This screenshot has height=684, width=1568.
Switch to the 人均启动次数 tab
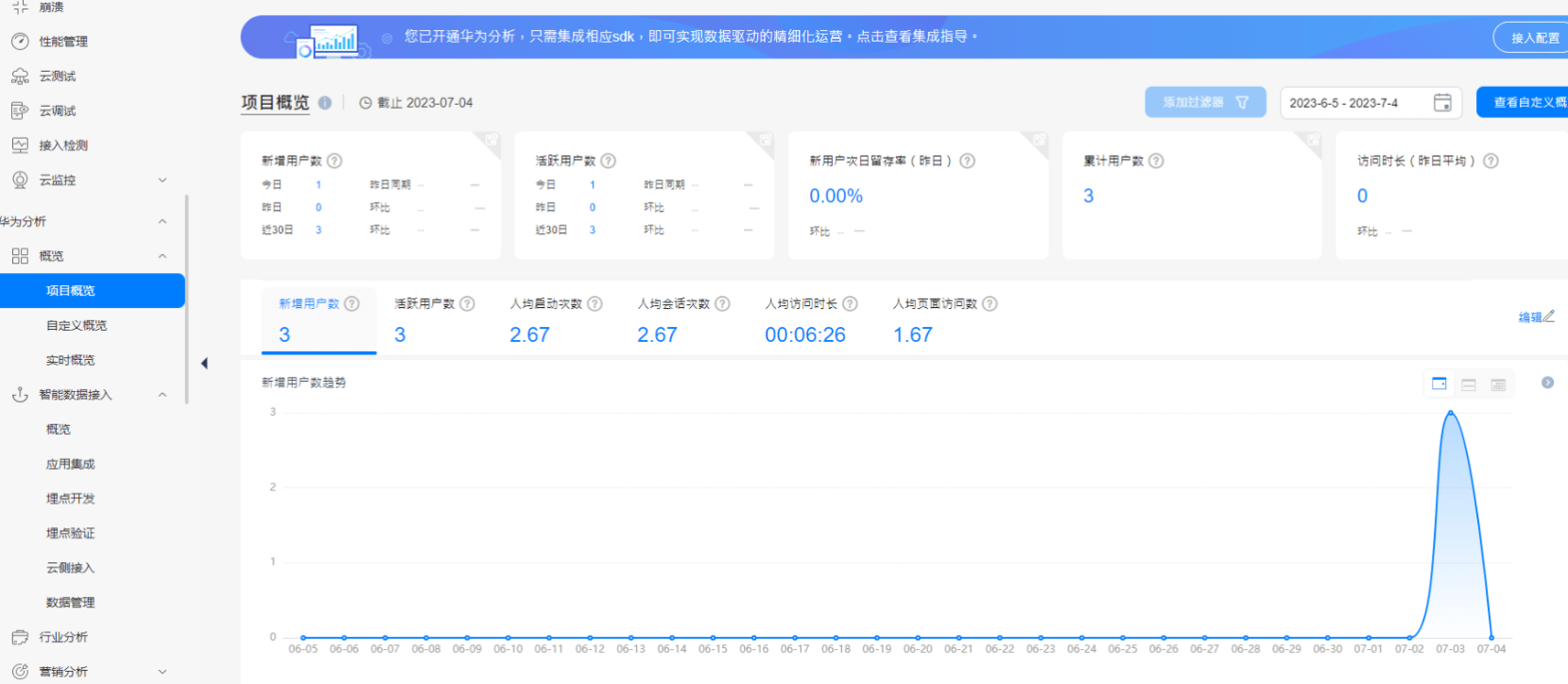pyautogui.click(x=556, y=321)
